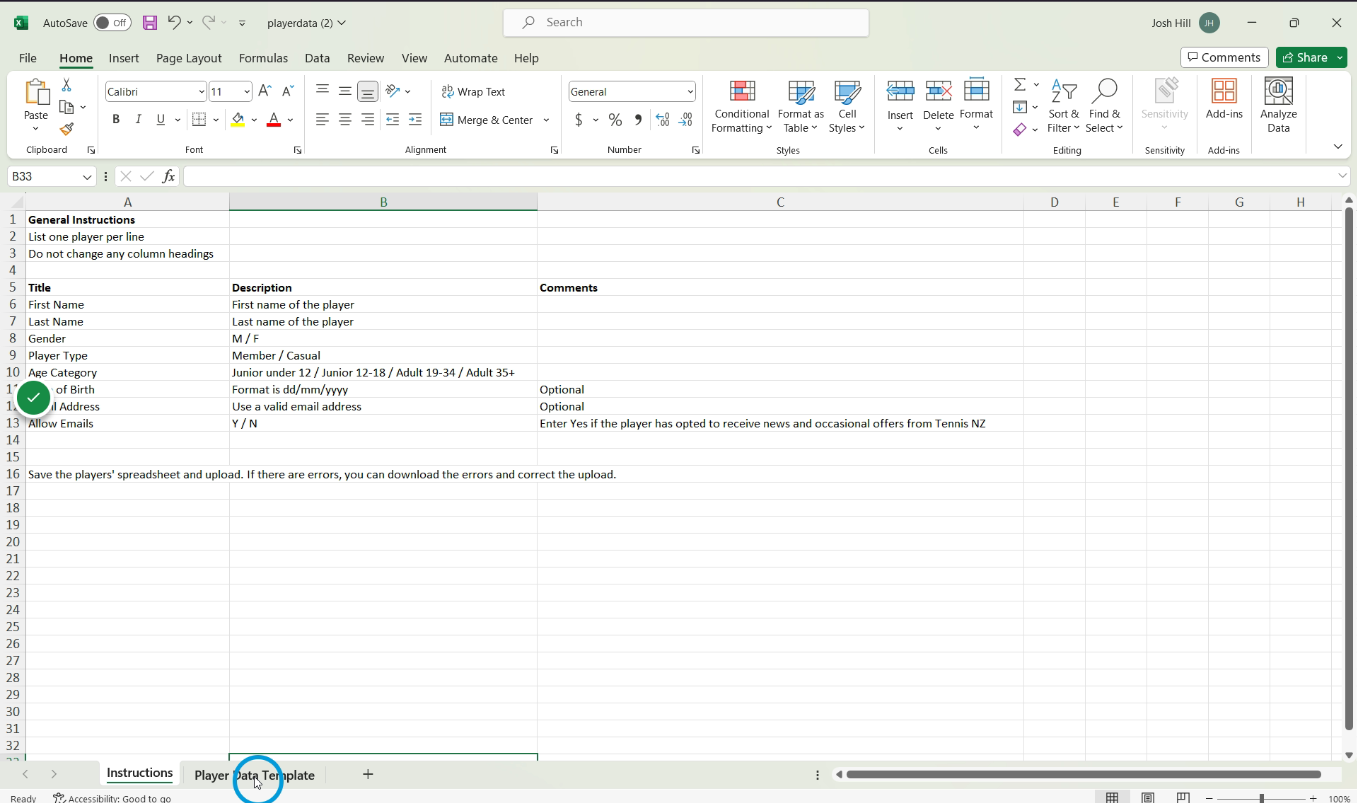This screenshot has width=1357, height=803.
Task: Click the Borders icon
Action: tap(199, 120)
